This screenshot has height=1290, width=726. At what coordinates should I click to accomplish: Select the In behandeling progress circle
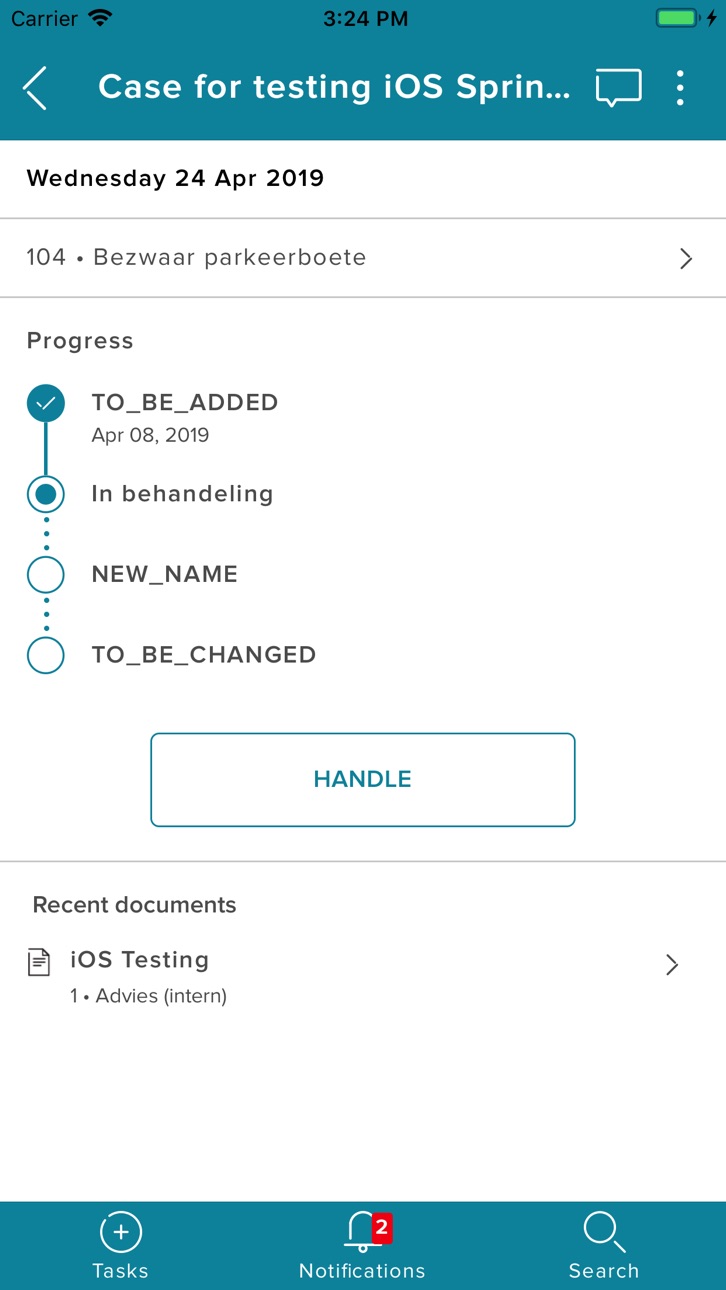[46, 494]
